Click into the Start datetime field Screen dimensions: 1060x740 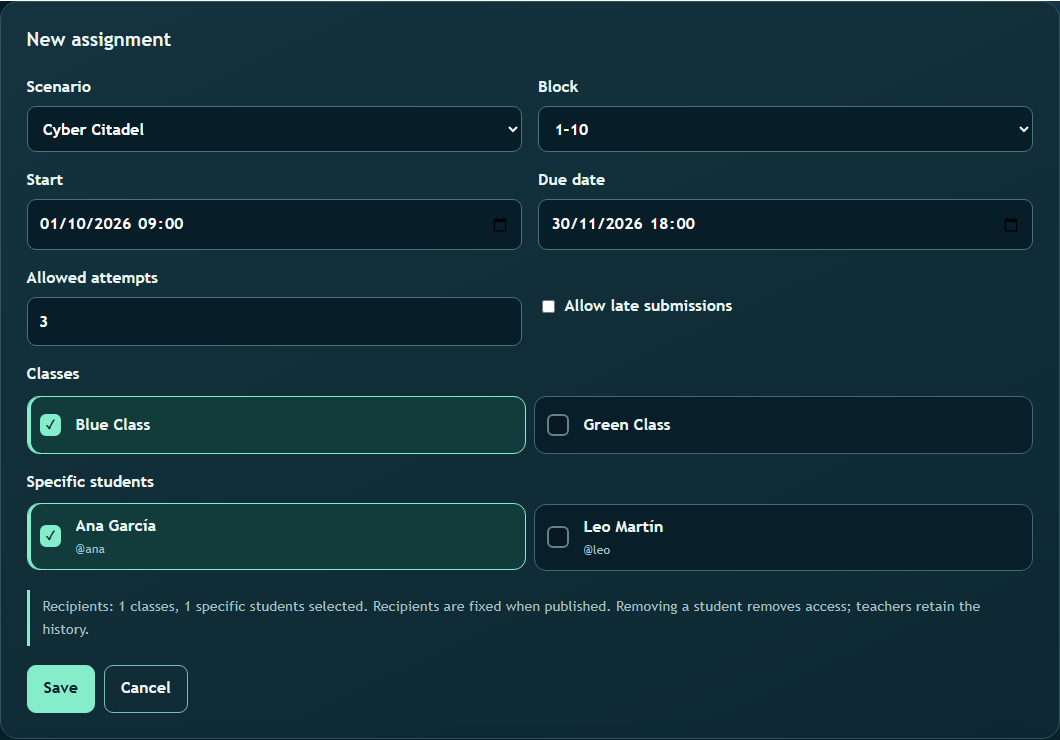(x=274, y=224)
